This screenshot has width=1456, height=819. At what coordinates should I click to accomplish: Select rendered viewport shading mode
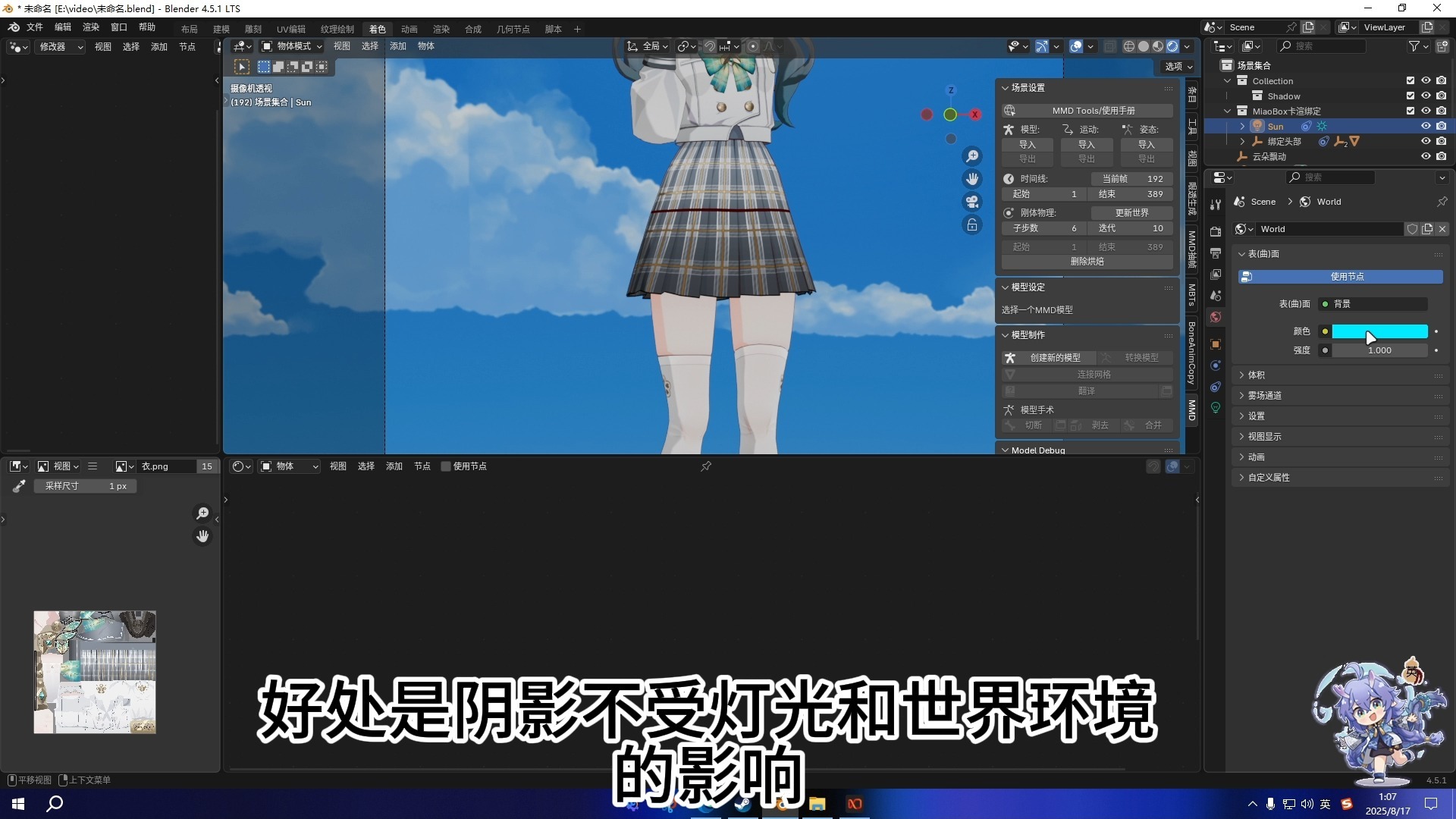pos(1172,46)
